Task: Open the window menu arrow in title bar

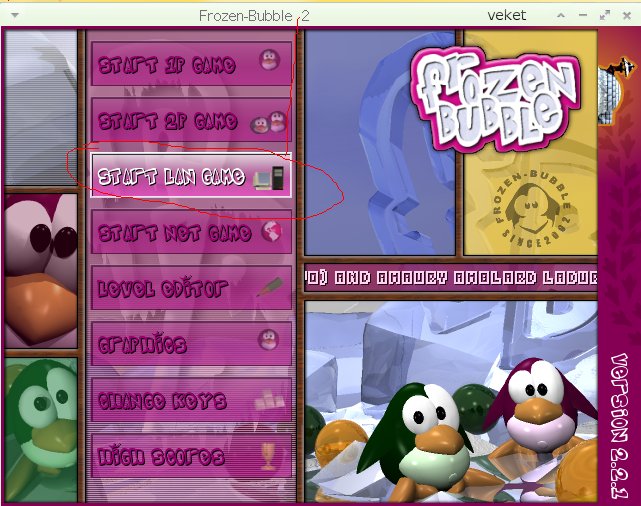Action: point(15,16)
